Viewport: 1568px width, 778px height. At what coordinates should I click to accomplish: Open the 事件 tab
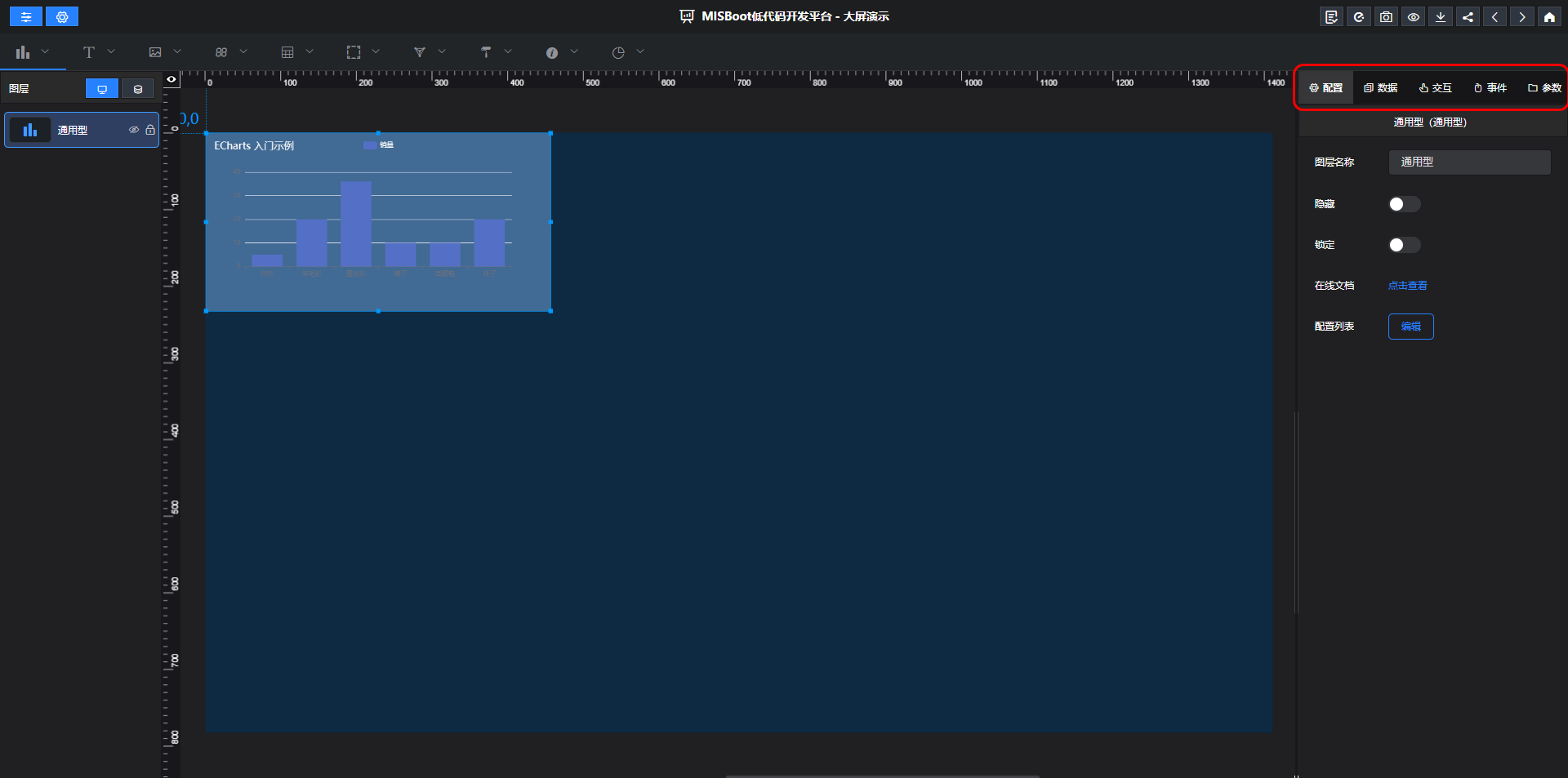pyautogui.click(x=1490, y=88)
